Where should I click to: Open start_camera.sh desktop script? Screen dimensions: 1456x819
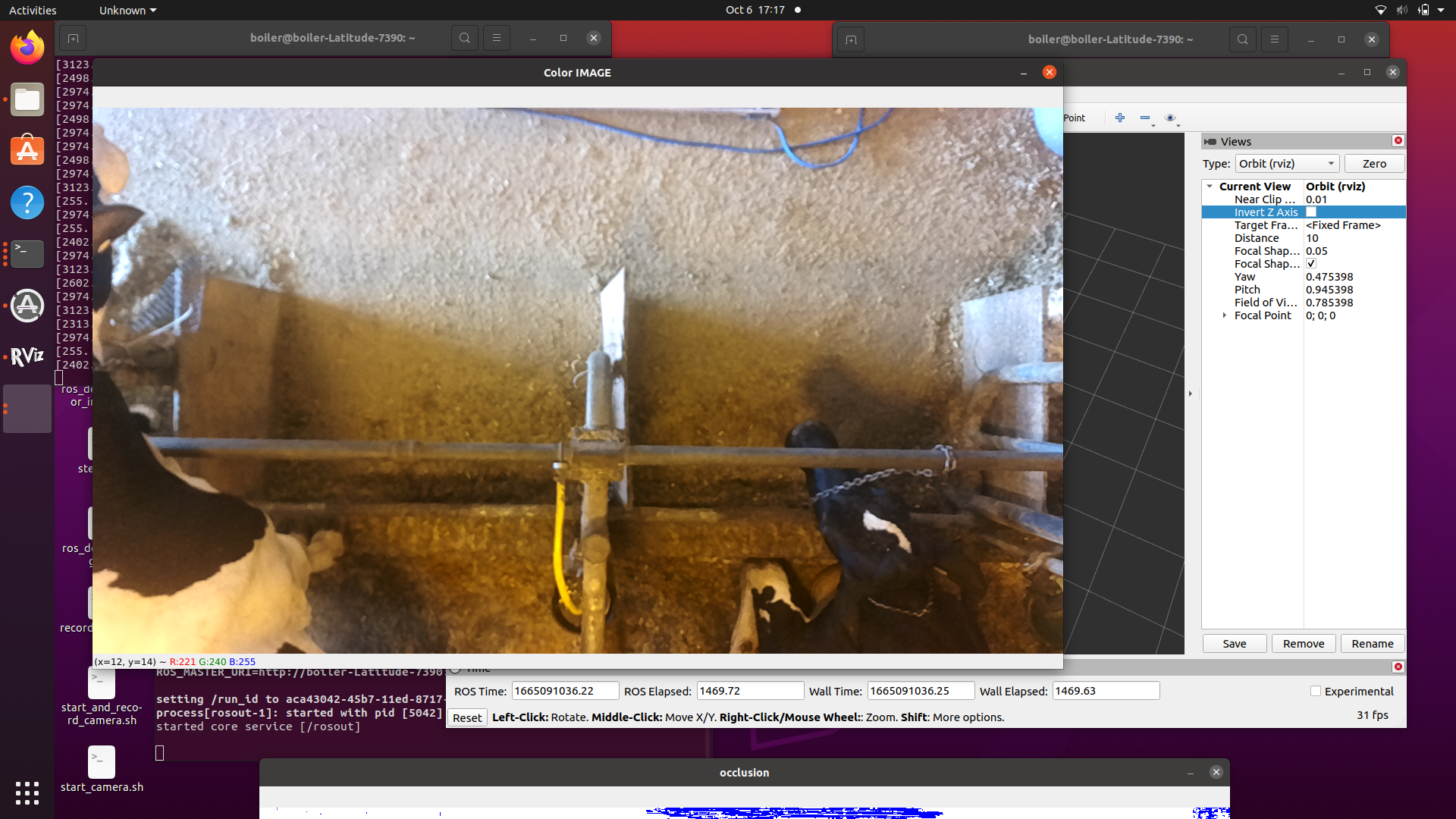102,769
